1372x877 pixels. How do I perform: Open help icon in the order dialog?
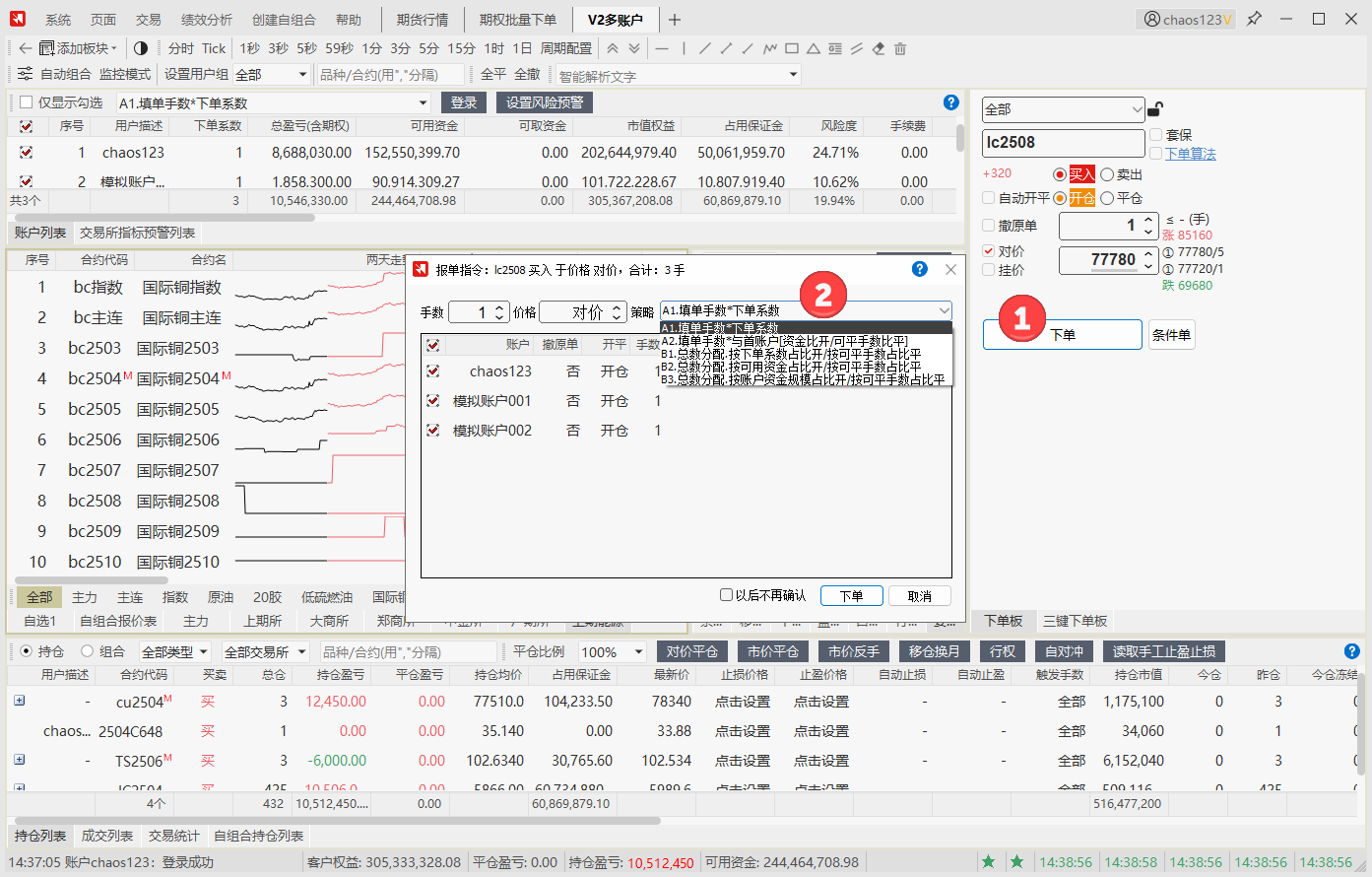click(919, 269)
